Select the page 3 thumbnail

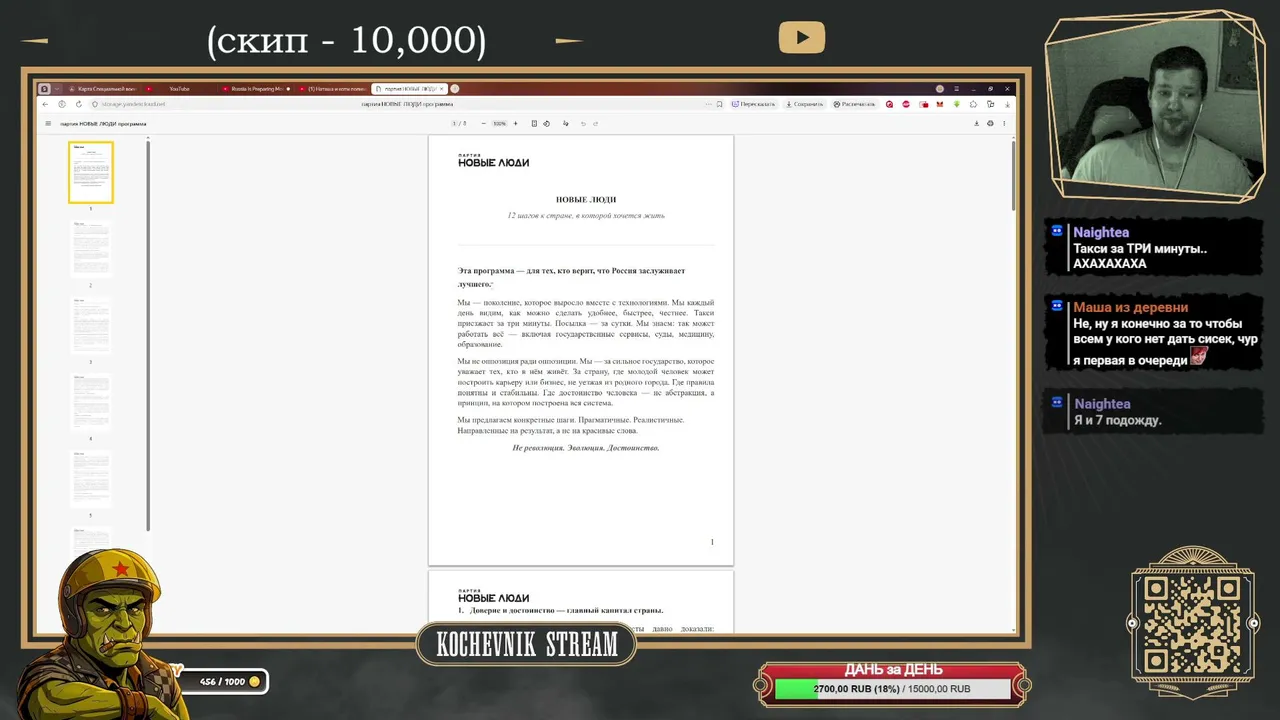tap(91, 326)
